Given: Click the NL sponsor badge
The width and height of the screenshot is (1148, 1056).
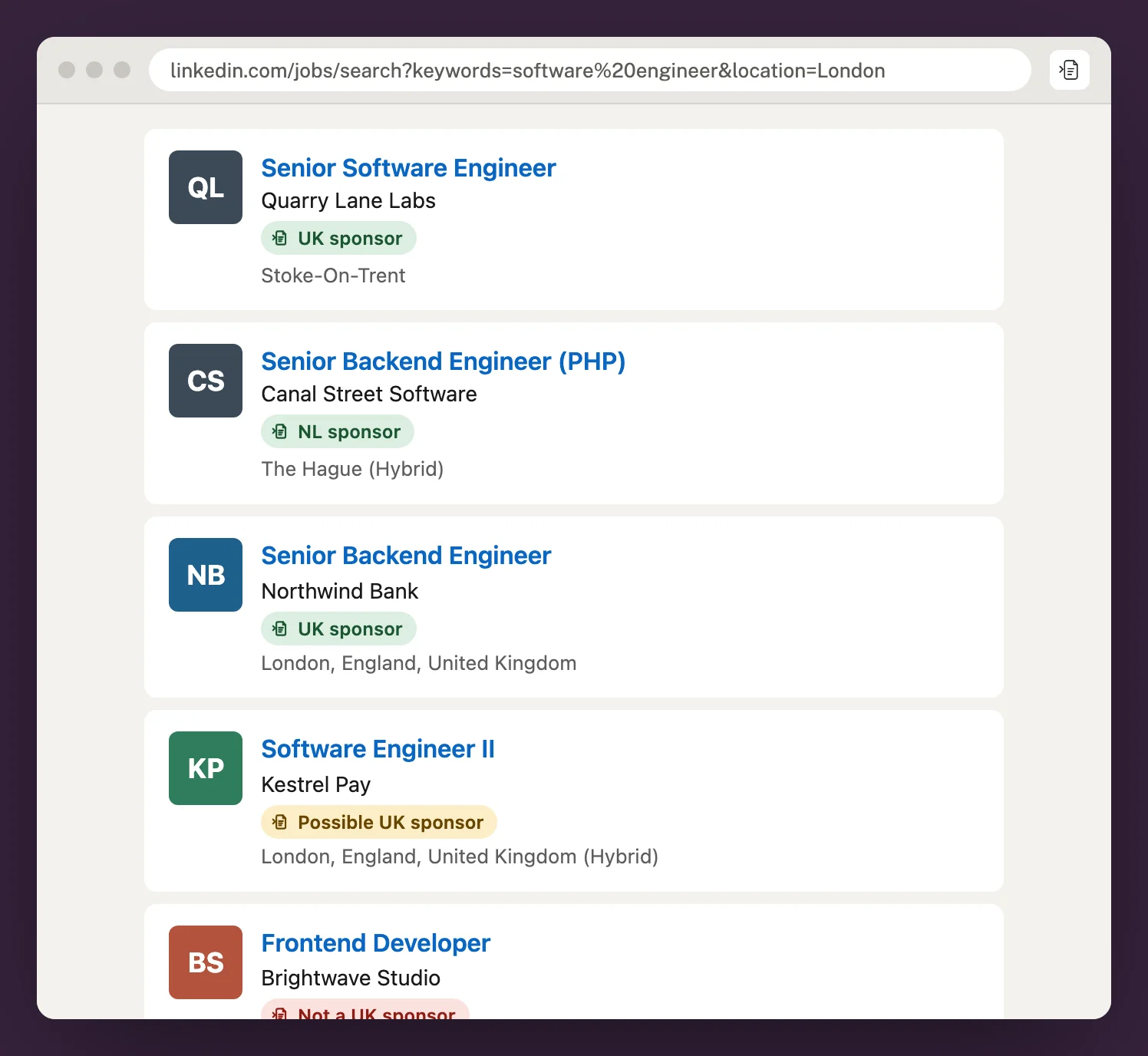Looking at the screenshot, I should (338, 431).
